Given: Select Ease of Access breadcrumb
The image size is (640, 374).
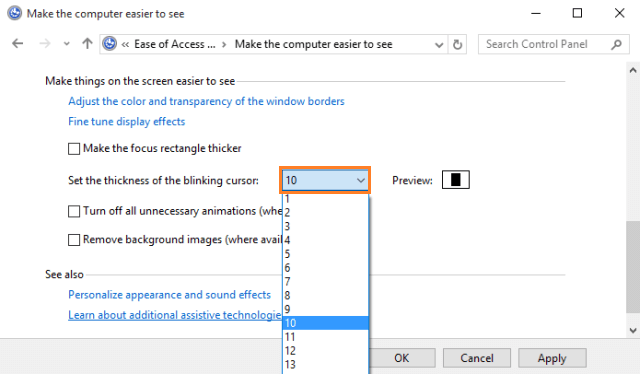Looking at the screenshot, I should [x=175, y=44].
